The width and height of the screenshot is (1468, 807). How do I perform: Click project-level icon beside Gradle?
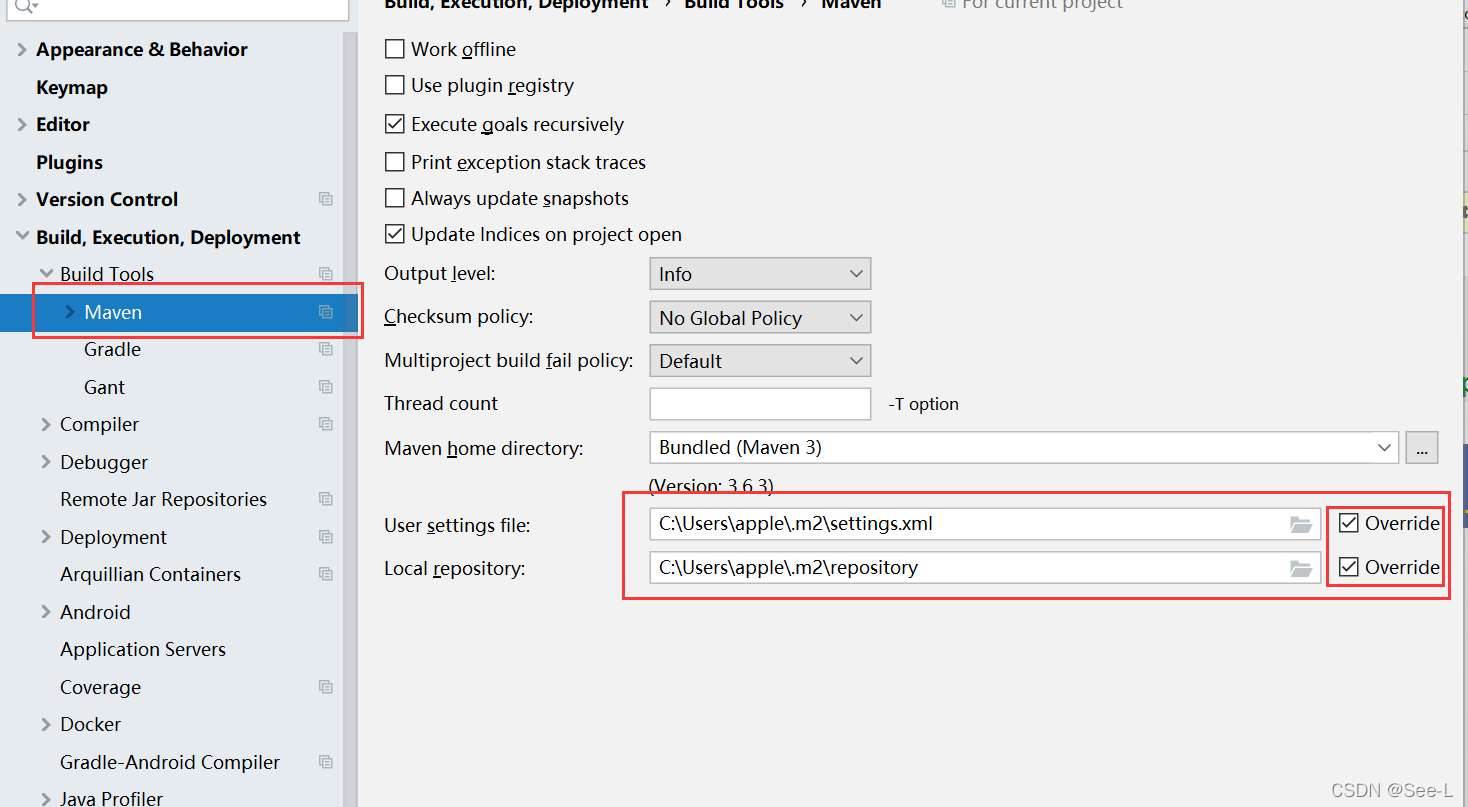click(325, 349)
